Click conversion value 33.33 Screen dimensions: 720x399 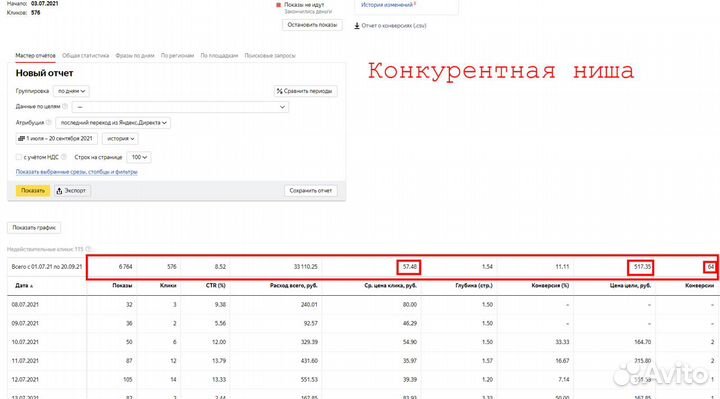(x=562, y=342)
